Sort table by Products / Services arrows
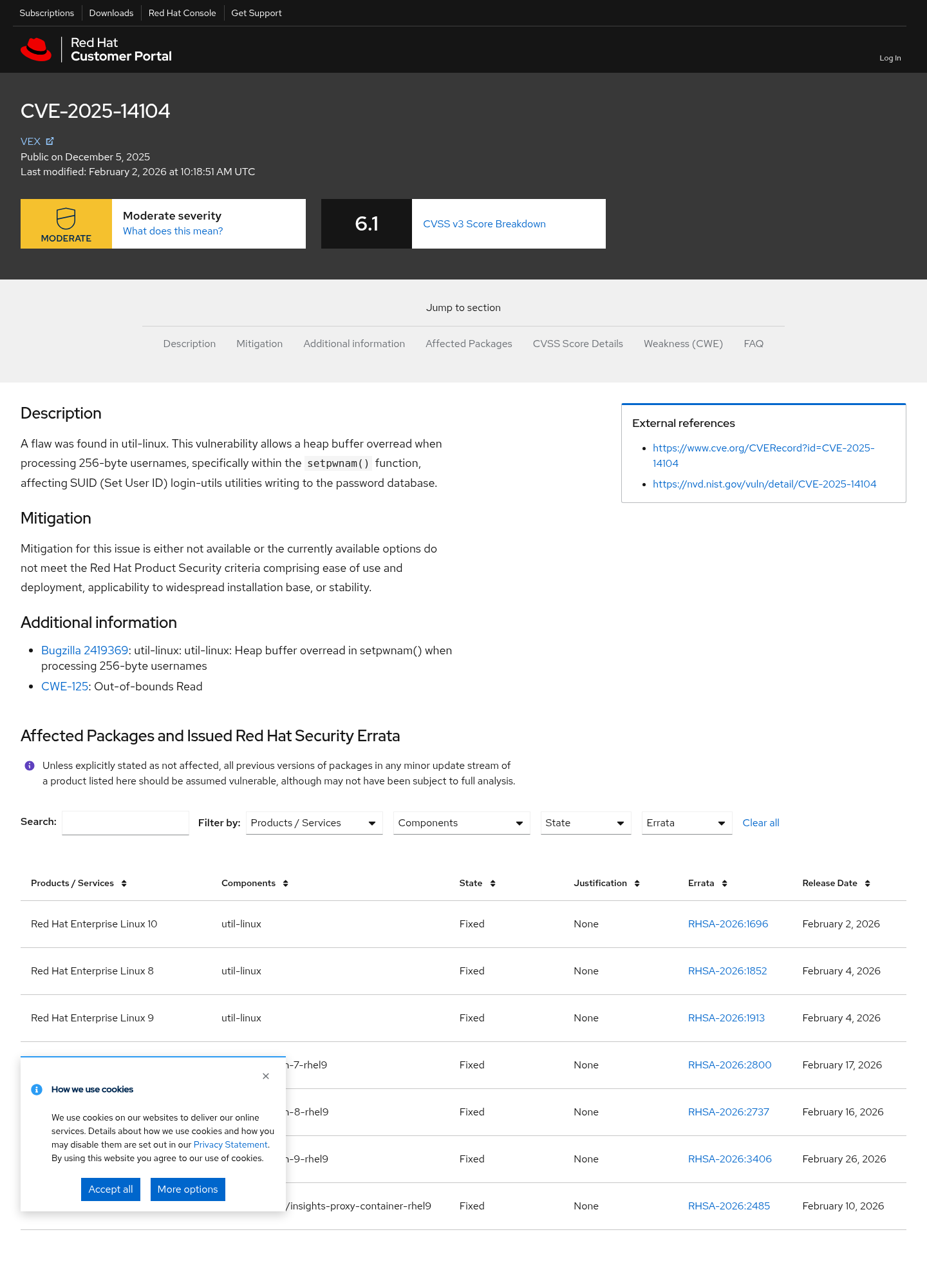 pos(124,884)
